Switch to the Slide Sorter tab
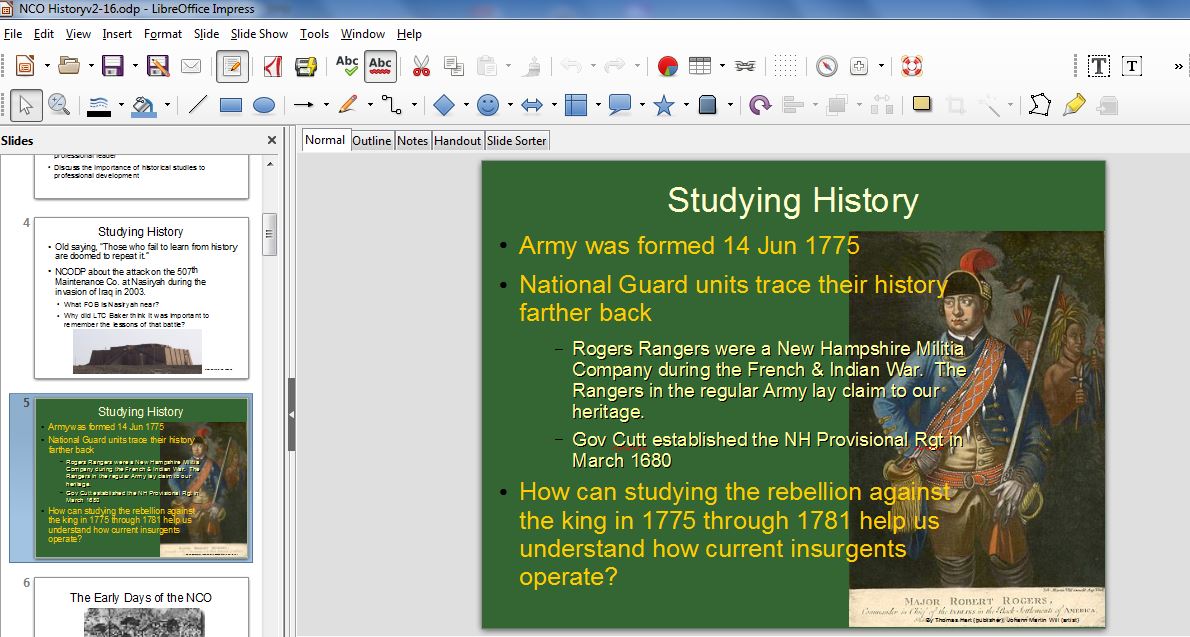The image size is (1190, 637). pyautogui.click(x=517, y=141)
